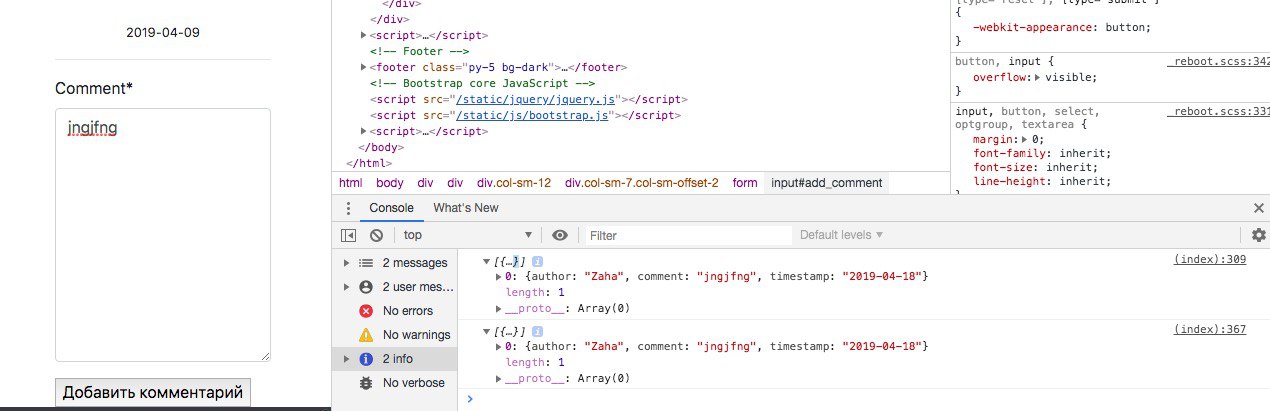The image size is (1270, 411).
Task: Click the Добавить комментарий button
Action: [x=153, y=392]
